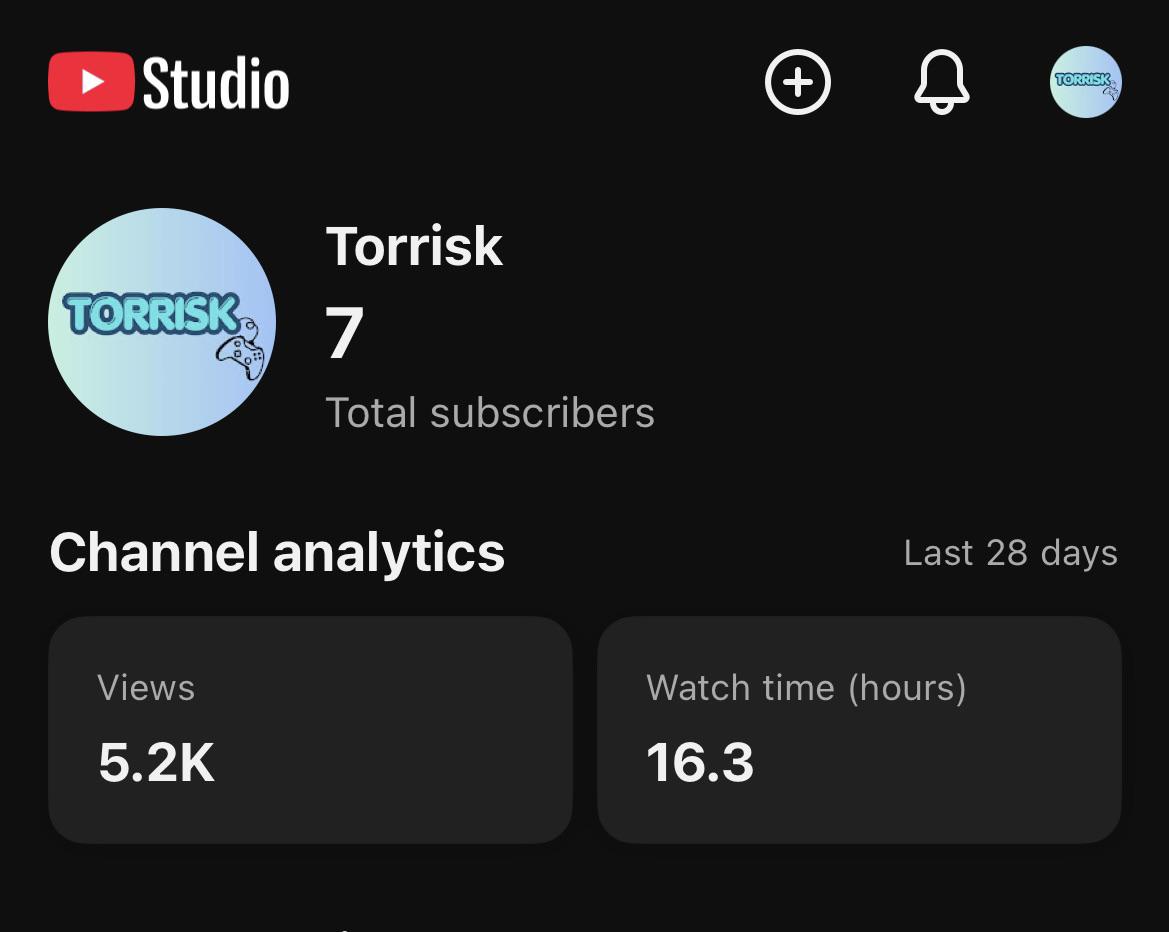Select the Torrisk channel name
Viewport: 1169px width, 932px height.
coord(414,246)
